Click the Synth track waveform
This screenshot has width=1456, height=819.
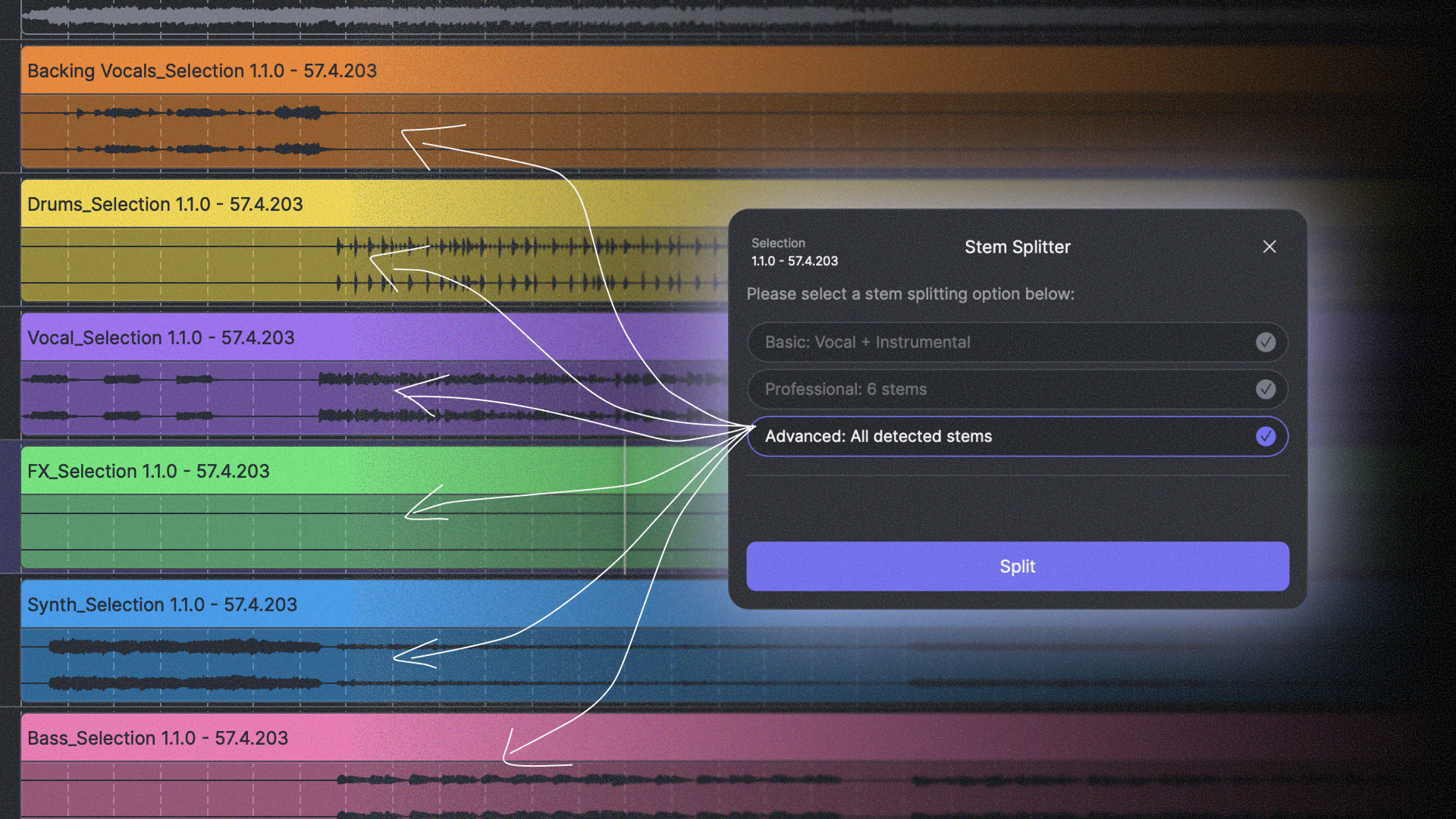click(x=182, y=647)
